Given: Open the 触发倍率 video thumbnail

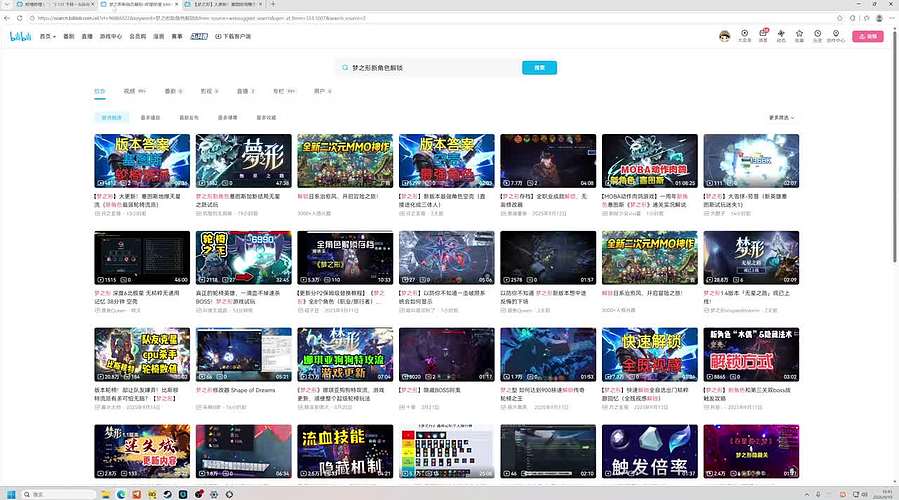Looking at the screenshot, I should tap(650, 451).
